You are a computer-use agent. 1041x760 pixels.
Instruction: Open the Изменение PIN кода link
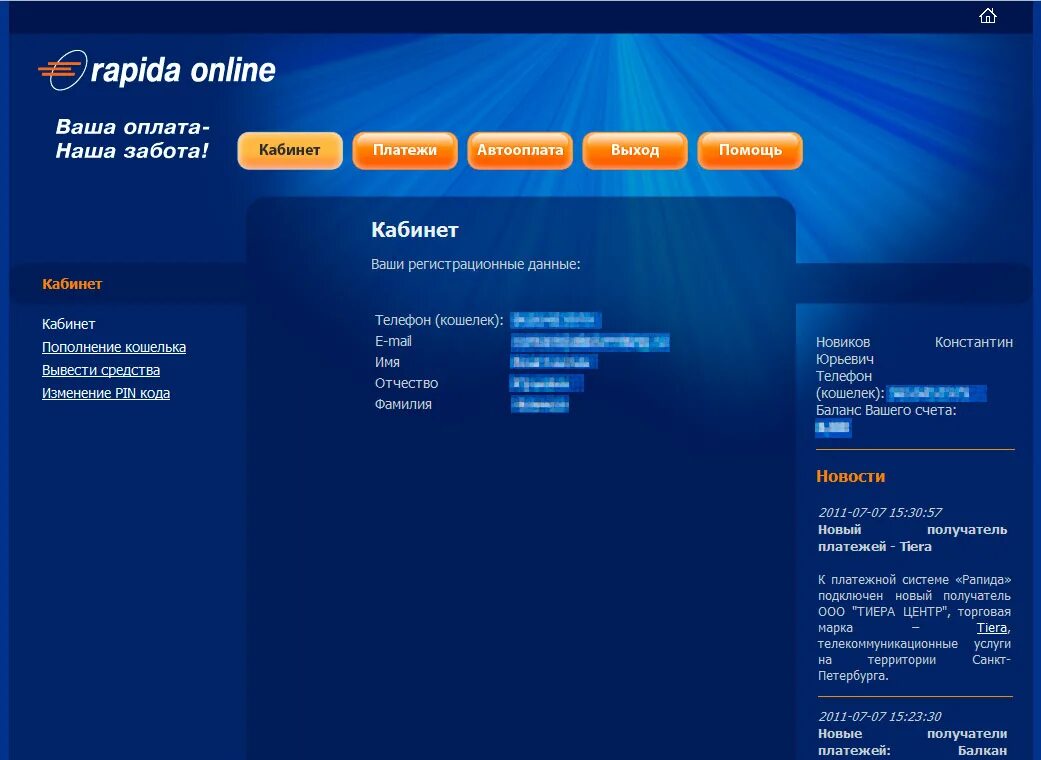click(106, 393)
